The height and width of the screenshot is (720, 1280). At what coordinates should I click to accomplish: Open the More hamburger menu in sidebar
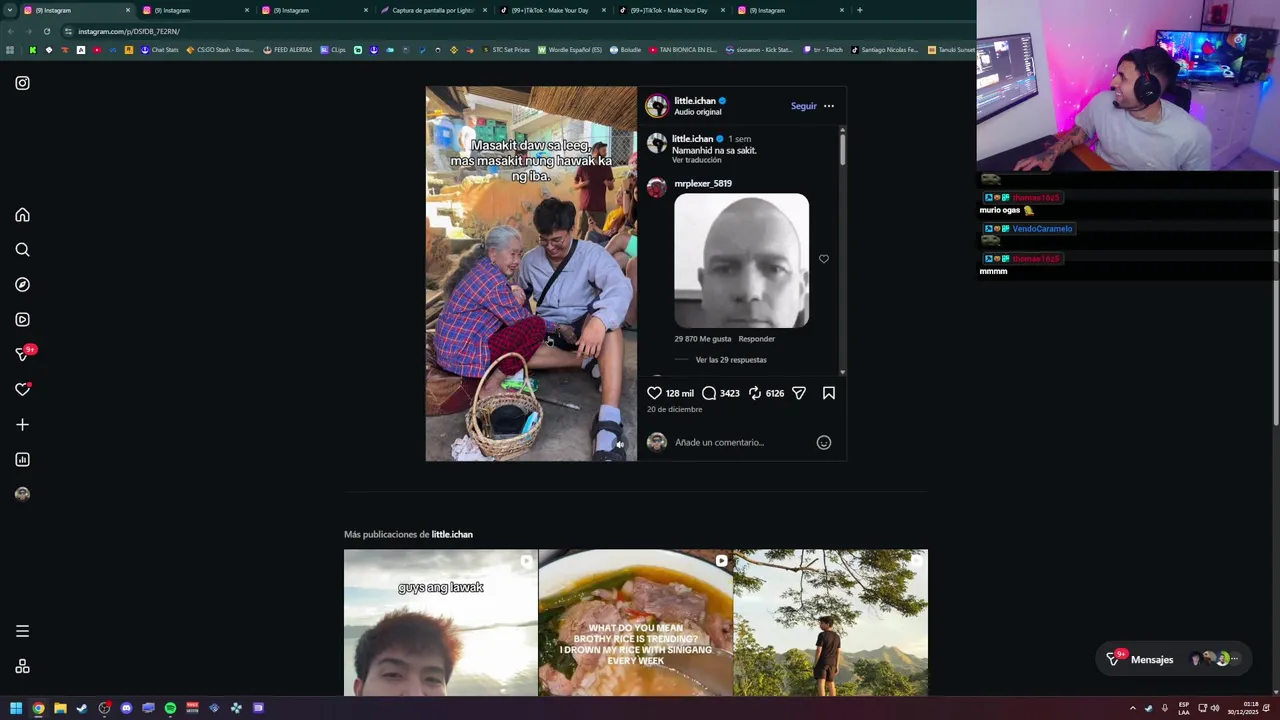[22, 631]
